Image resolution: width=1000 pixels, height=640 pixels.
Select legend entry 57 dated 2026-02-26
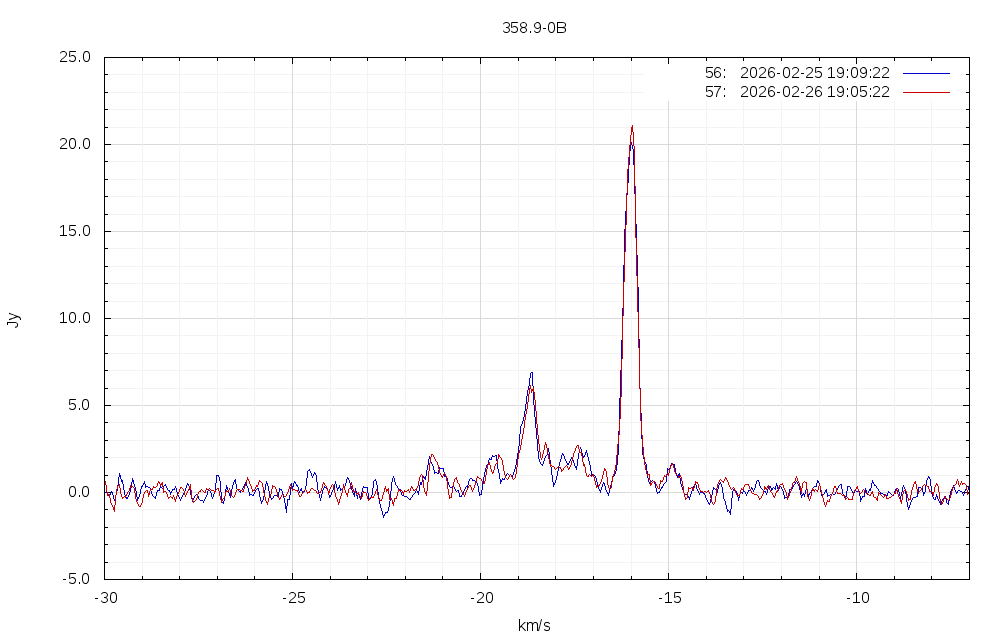[797, 92]
